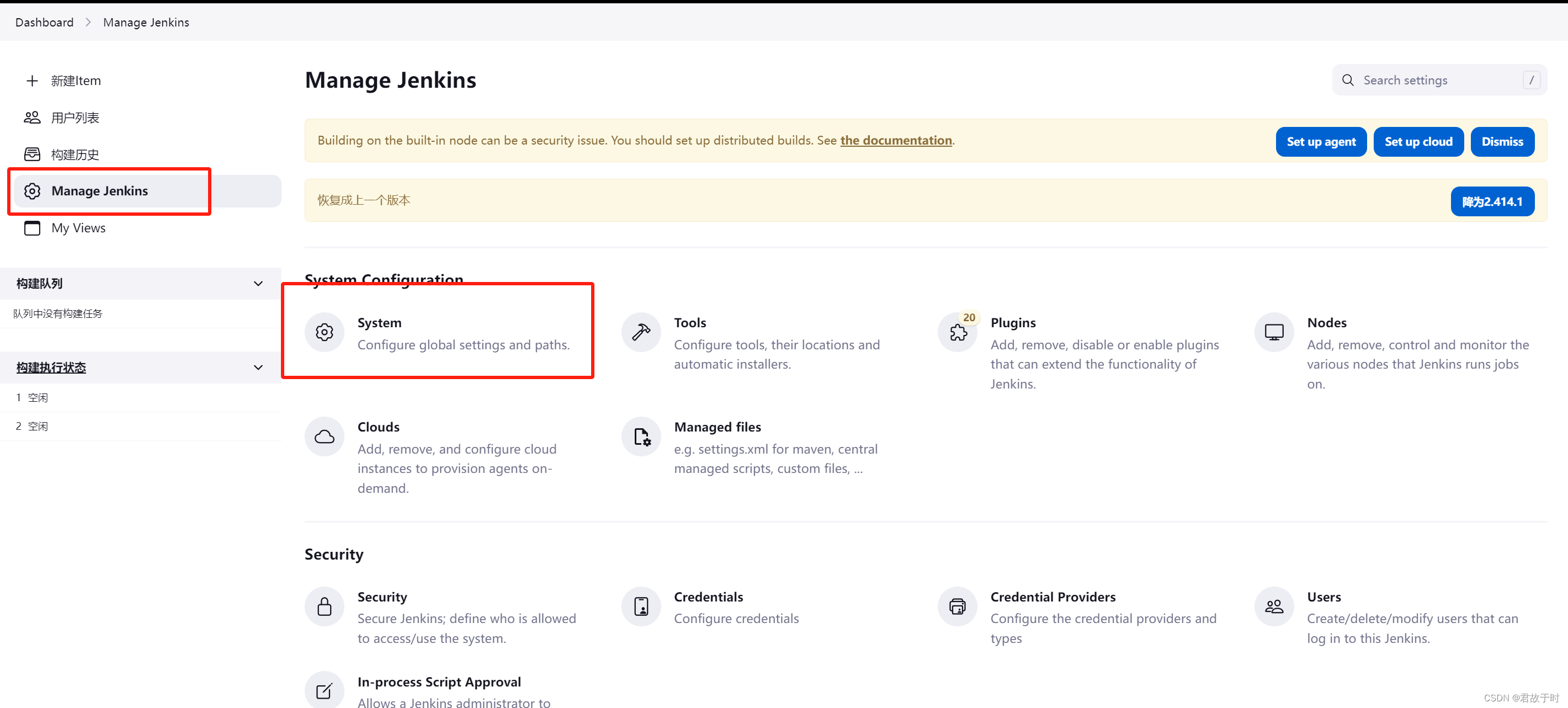
Task: Focus the Search settings field
Action: (x=1439, y=81)
